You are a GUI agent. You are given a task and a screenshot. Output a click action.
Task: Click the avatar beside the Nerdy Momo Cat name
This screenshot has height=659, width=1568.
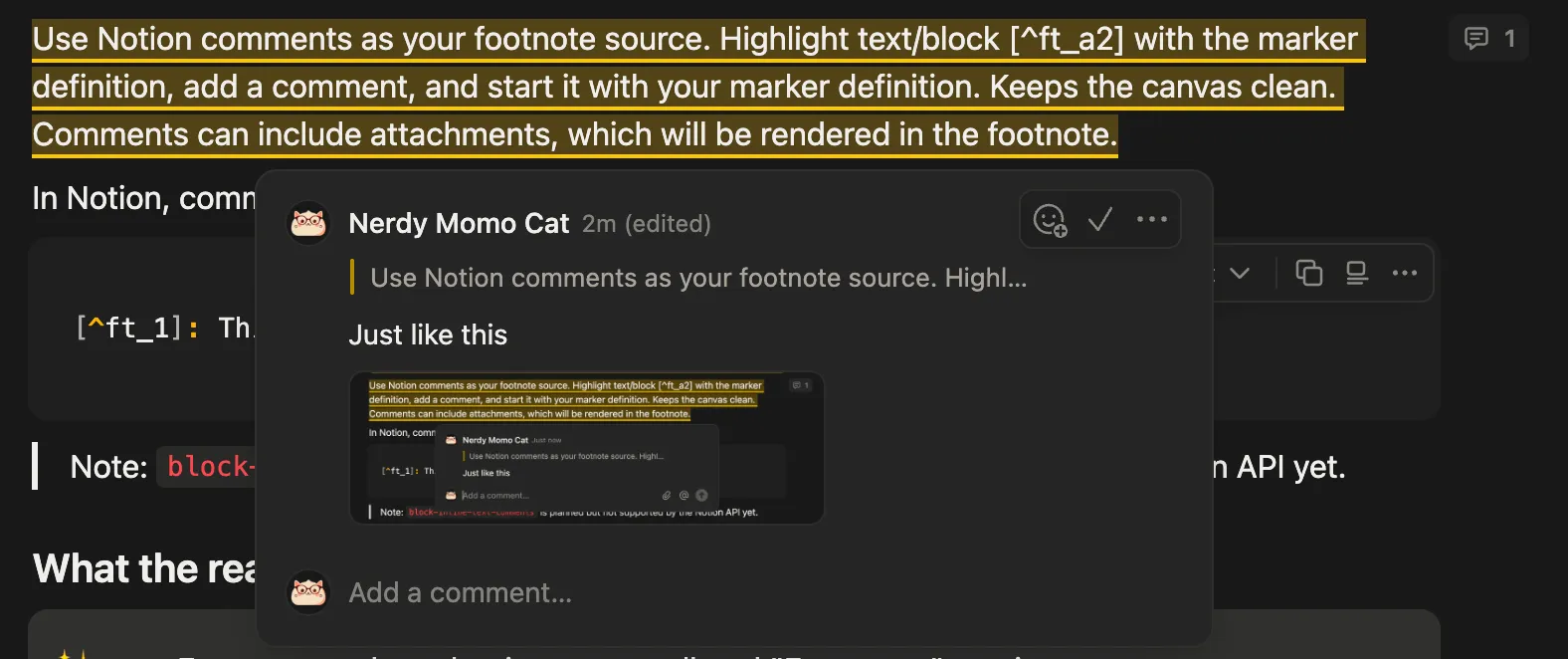(308, 223)
